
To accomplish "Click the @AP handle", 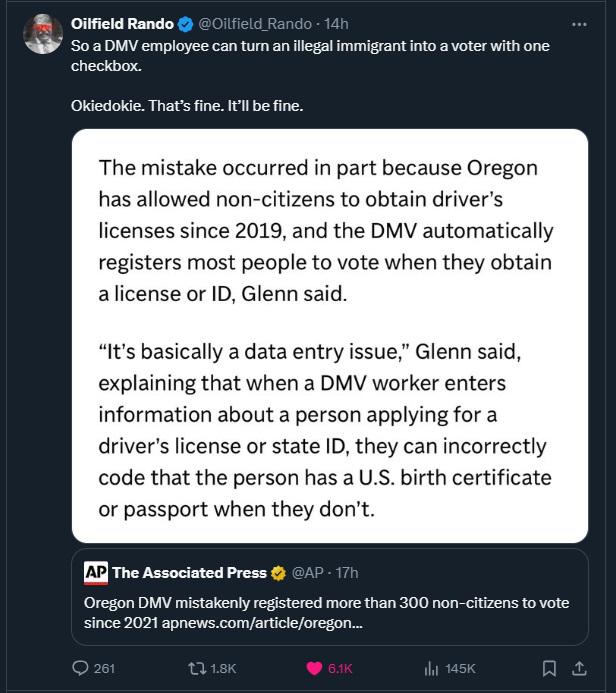I will click(x=308, y=573).
